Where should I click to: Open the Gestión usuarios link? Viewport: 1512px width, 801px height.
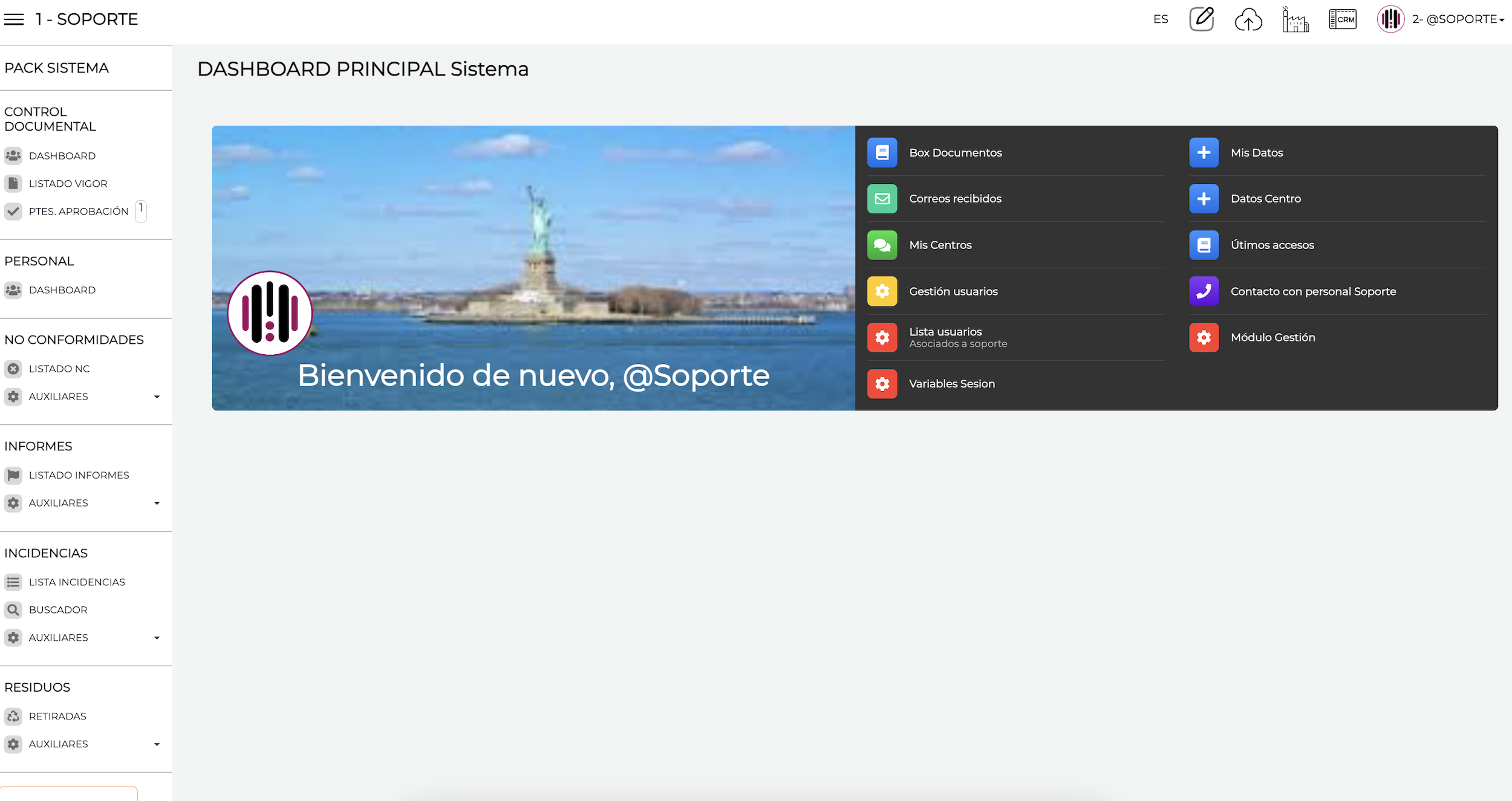point(953,291)
